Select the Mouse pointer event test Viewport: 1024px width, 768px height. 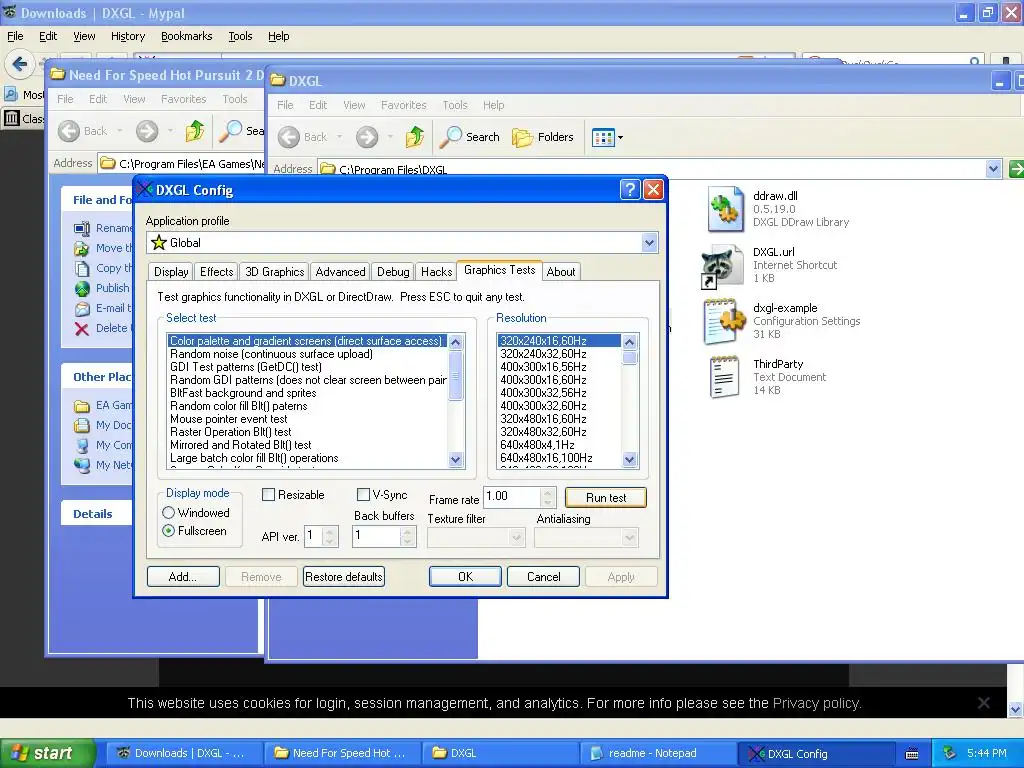click(307, 419)
